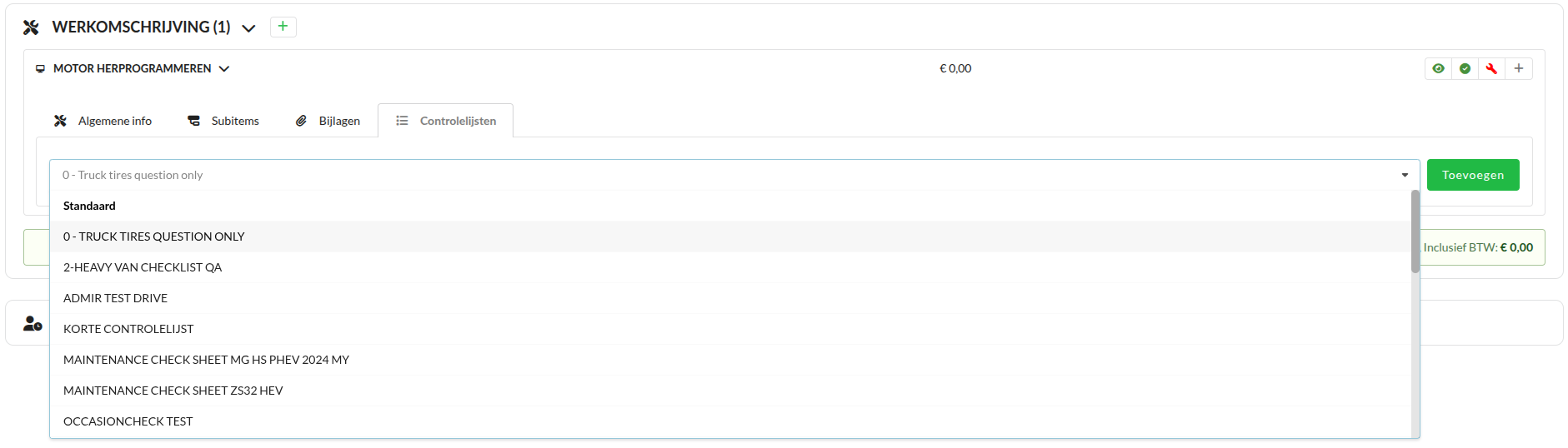Screen dimensions: 1568x448
Task: Click the dropdown list scrollbar thumb
Action: (x=1415, y=231)
